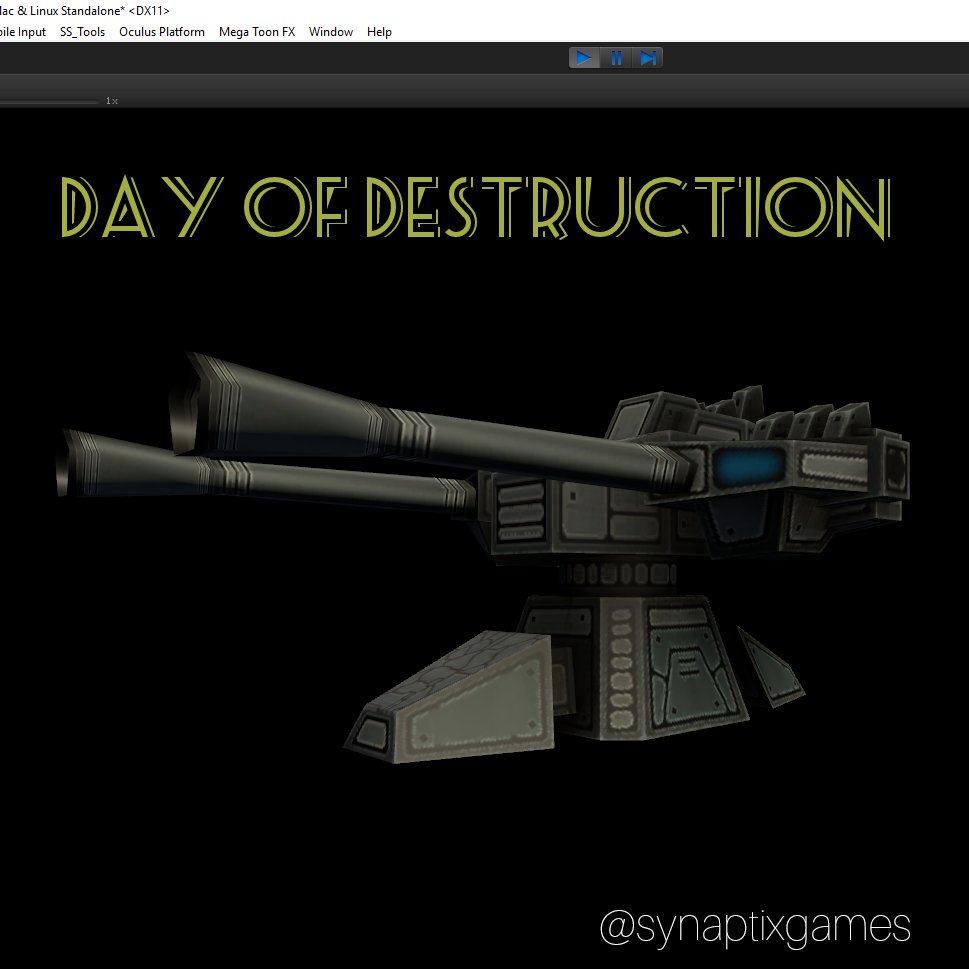
Task: Advance one frame with Step button
Action: tap(648, 58)
